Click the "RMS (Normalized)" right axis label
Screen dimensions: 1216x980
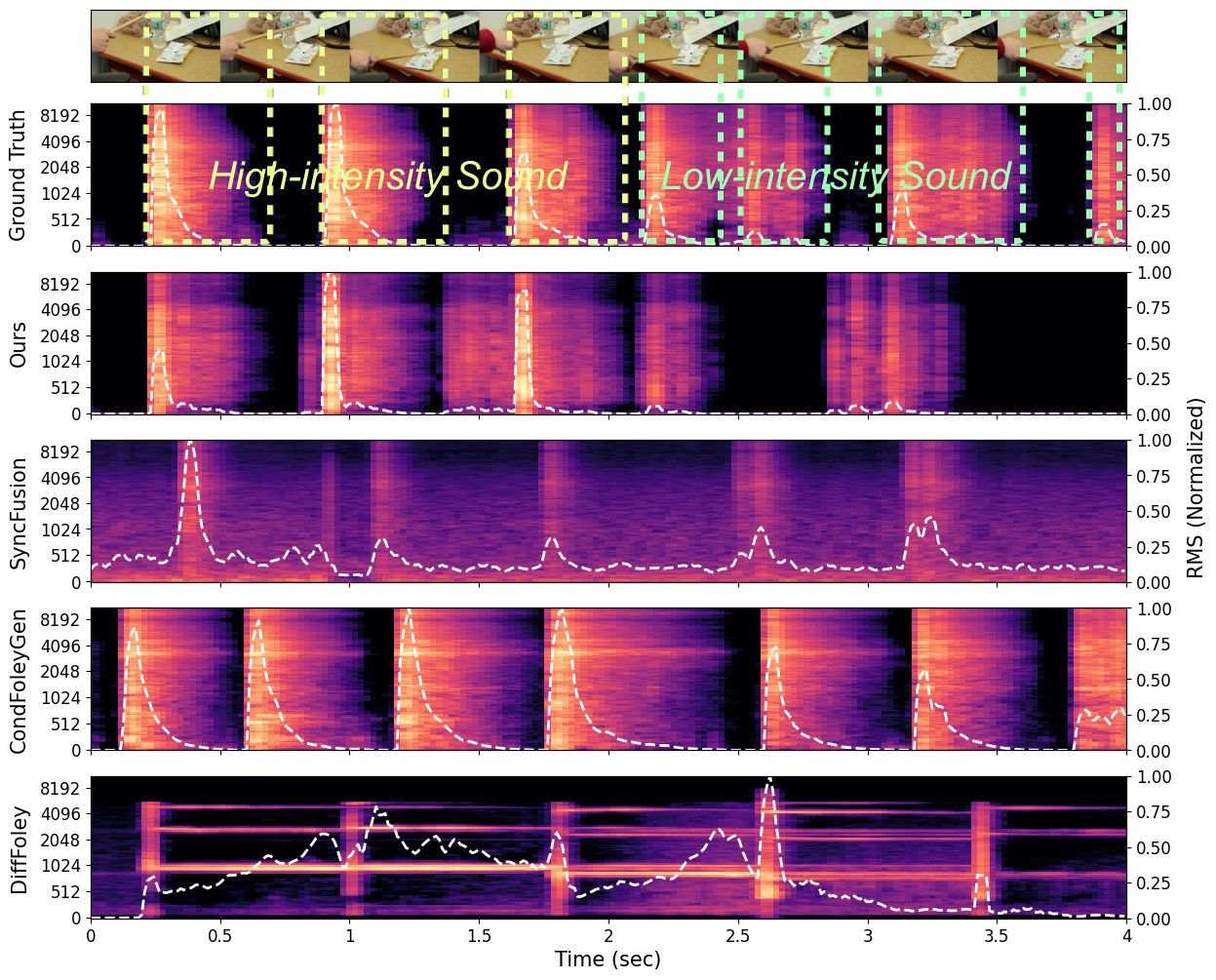[1196, 488]
